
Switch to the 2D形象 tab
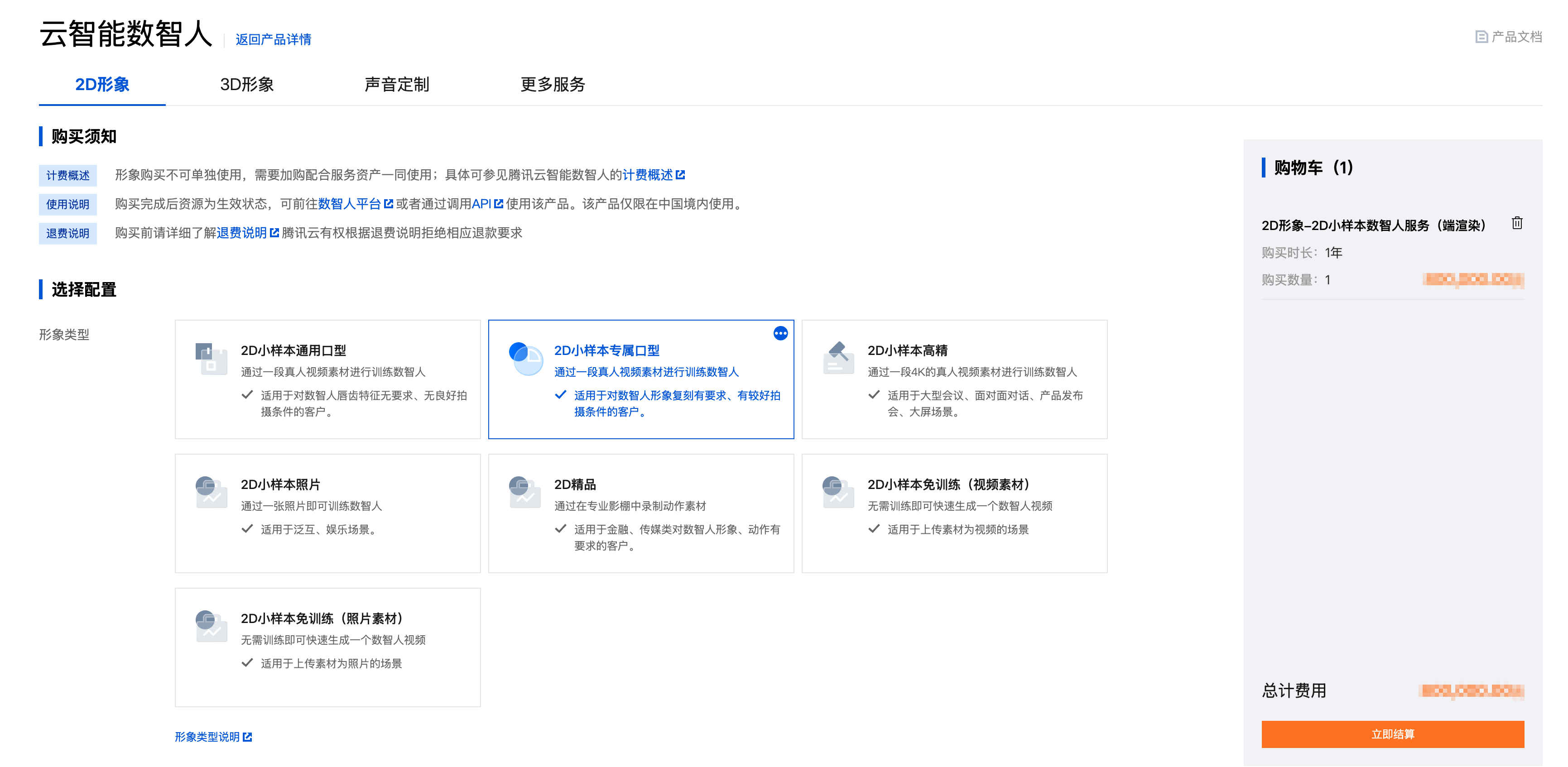click(x=102, y=85)
